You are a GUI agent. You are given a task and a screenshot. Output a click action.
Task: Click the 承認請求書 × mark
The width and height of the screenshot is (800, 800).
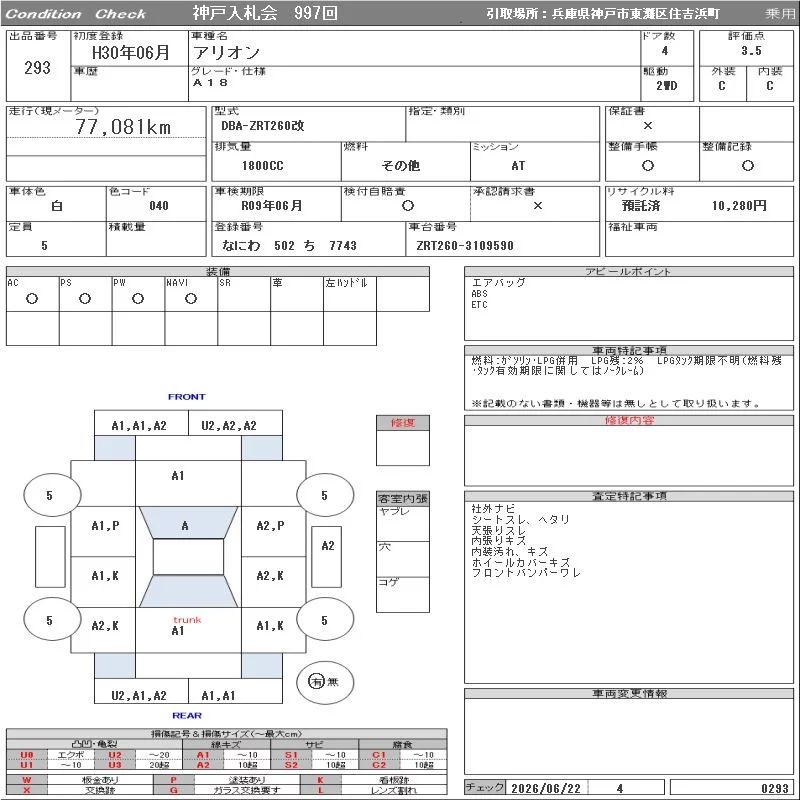(x=537, y=206)
